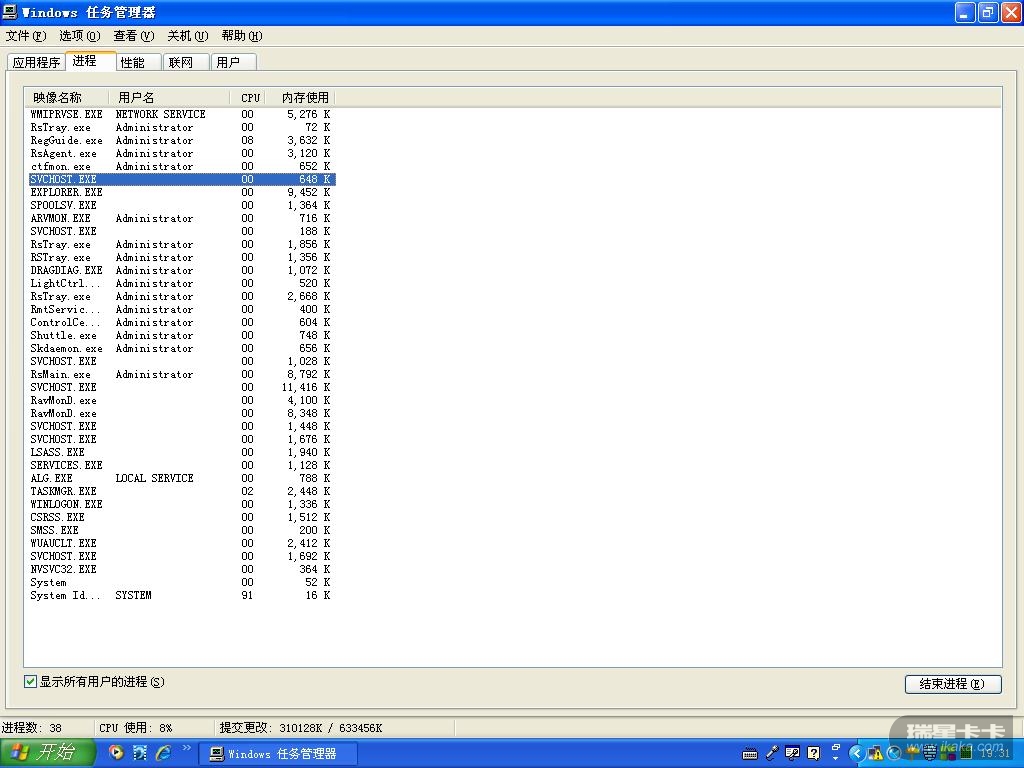Click Windows Task Manager taskbar button
This screenshot has width=1024, height=768.
click(278, 754)
